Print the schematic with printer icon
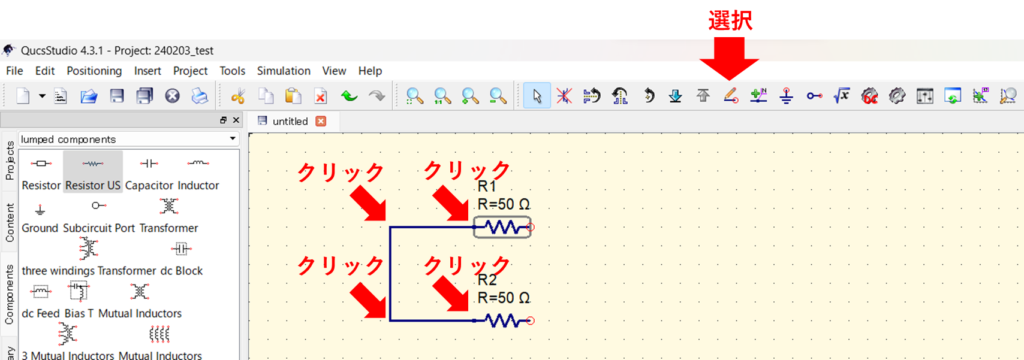The image size is (1024, 360). pos(199,97)
